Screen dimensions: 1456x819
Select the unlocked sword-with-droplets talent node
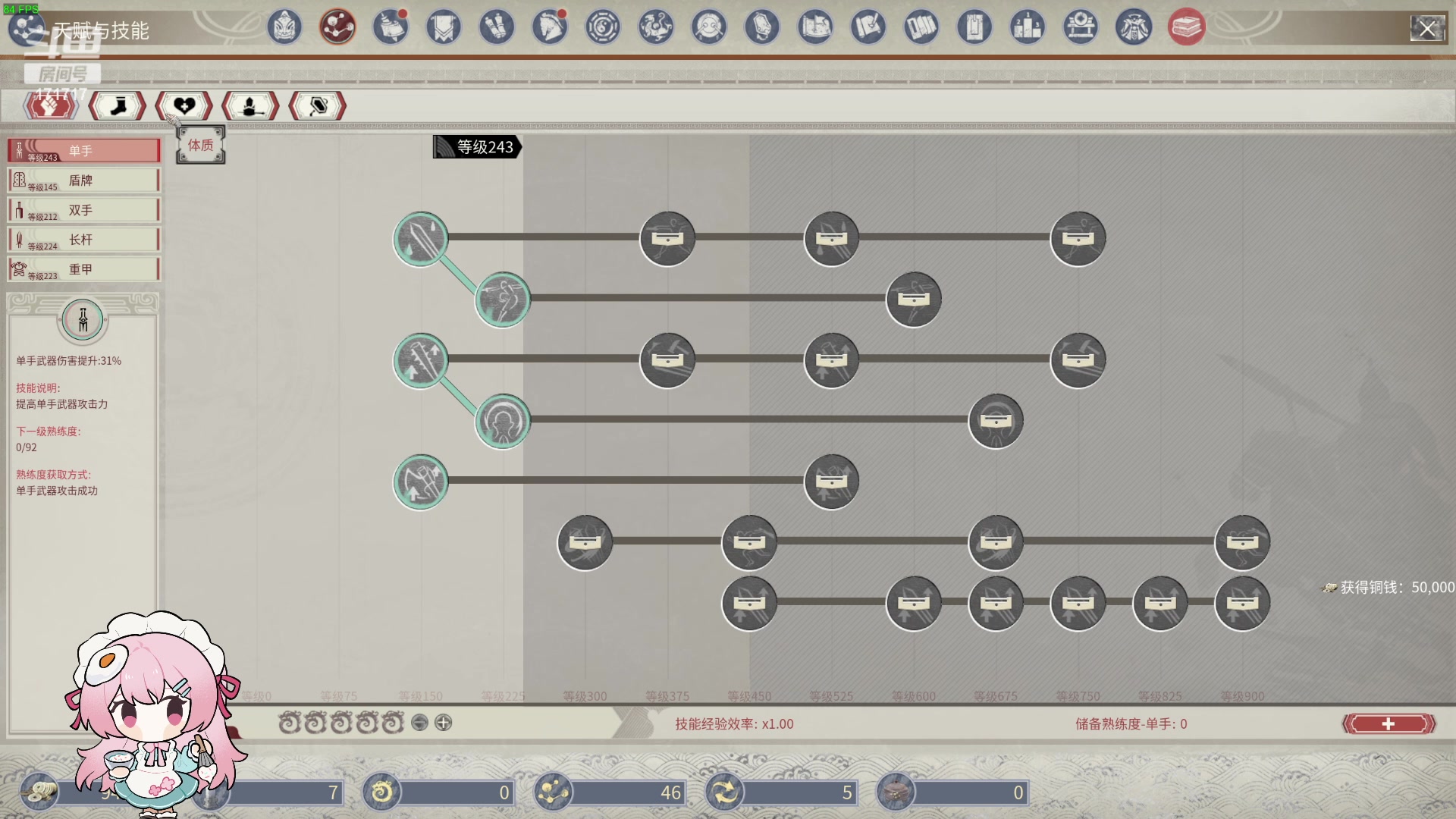click(x=421, y=239)
